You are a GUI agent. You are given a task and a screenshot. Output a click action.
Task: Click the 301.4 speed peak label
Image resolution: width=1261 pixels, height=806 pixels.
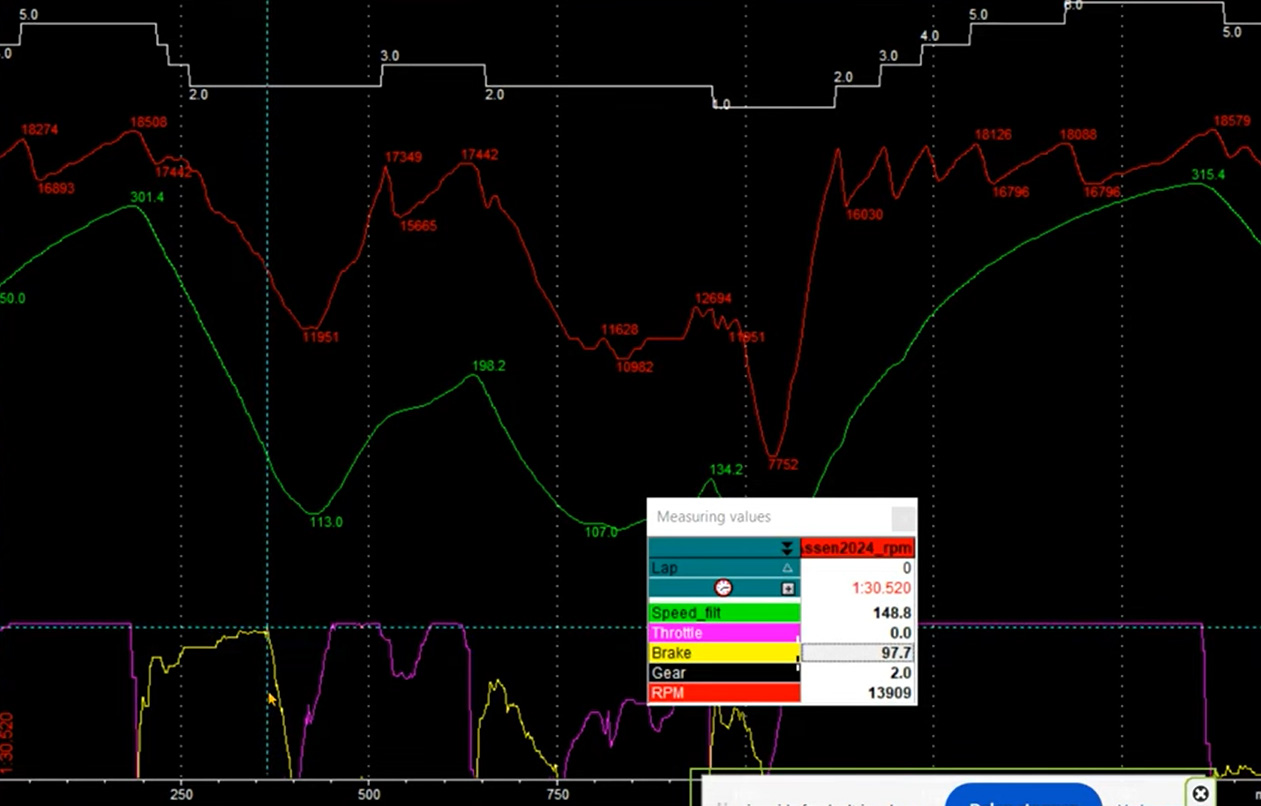[147, 197]
